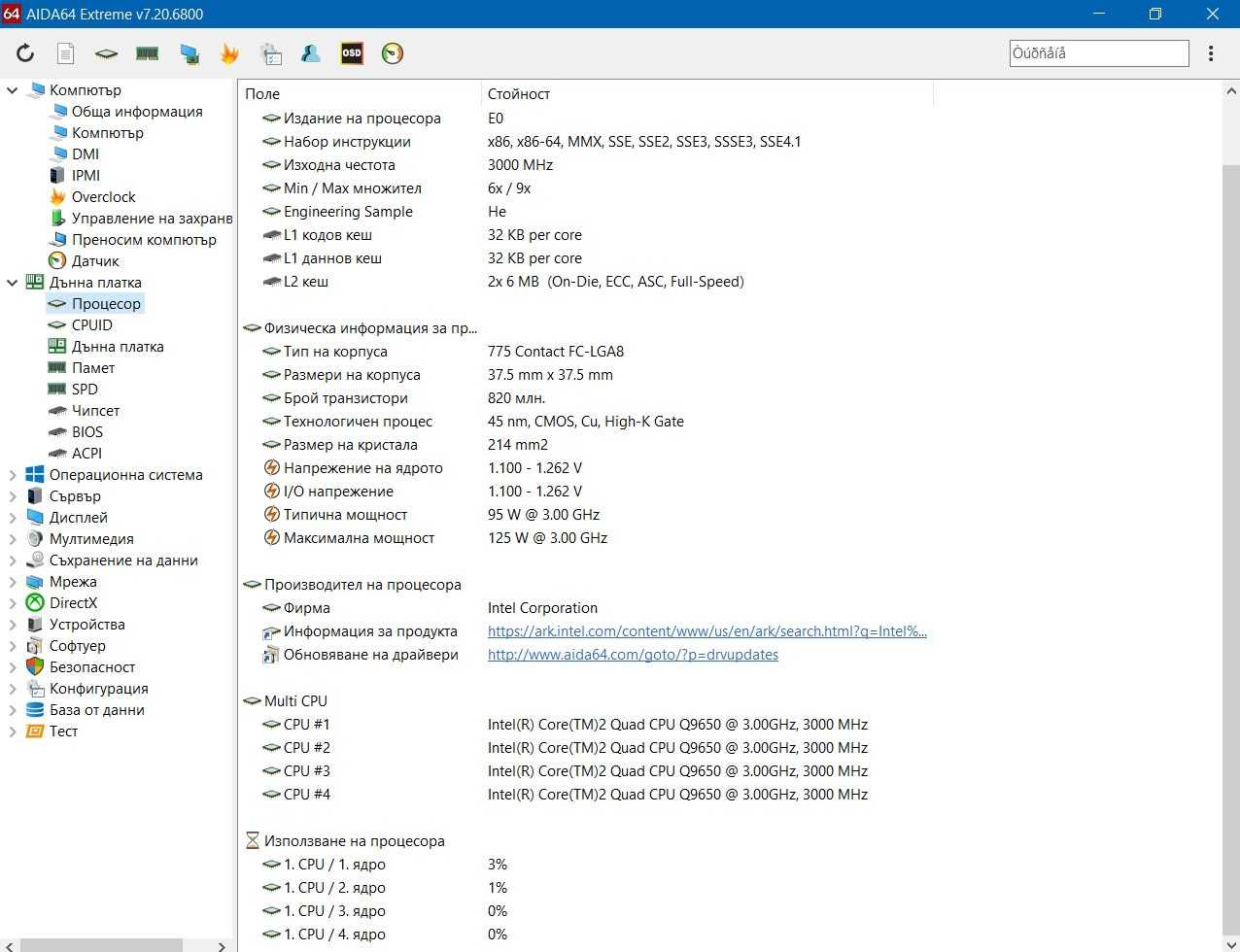Expand the Операционна система node

pos(13,475)
